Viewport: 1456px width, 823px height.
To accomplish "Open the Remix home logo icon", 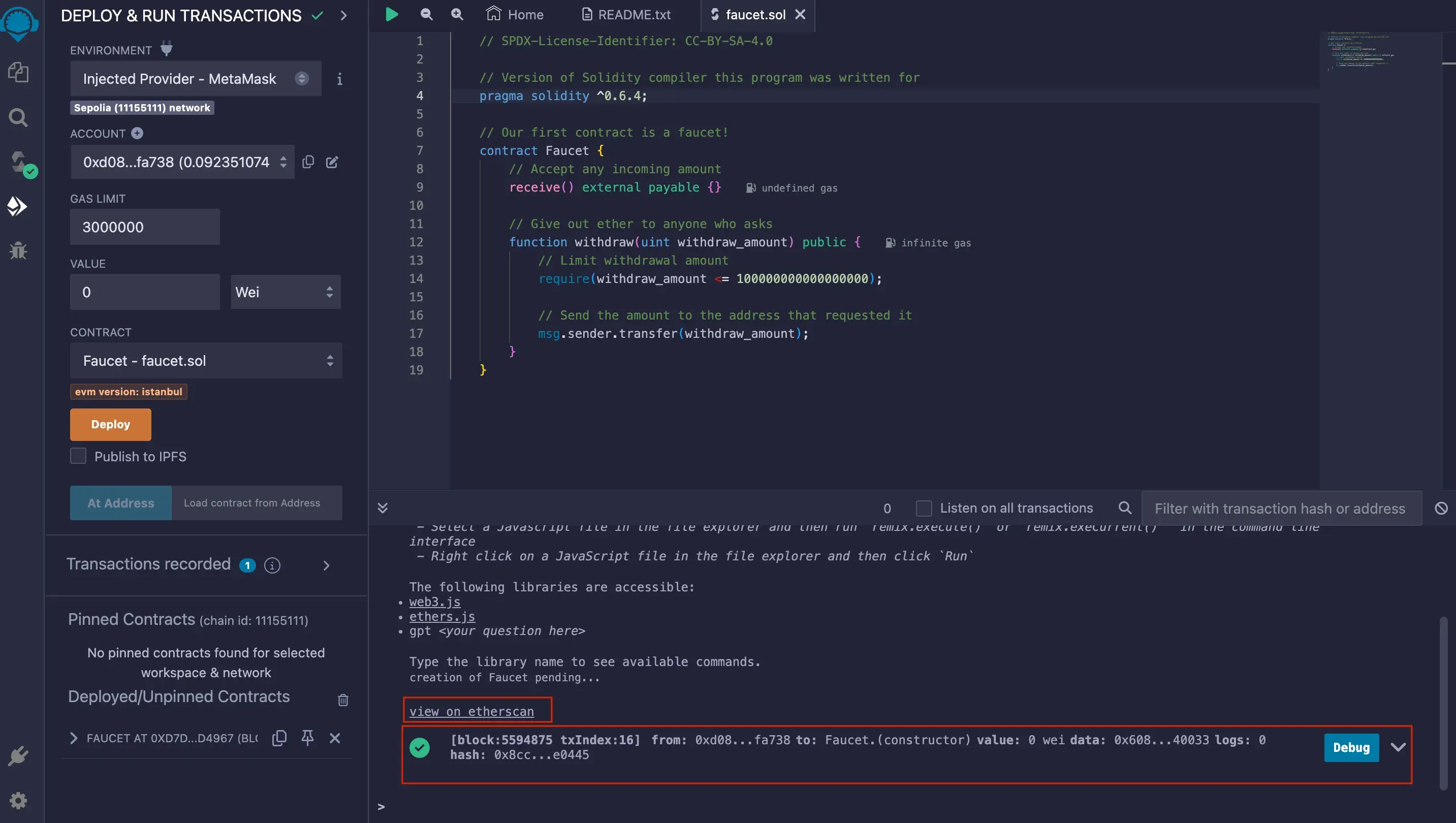I will (19, 24).
